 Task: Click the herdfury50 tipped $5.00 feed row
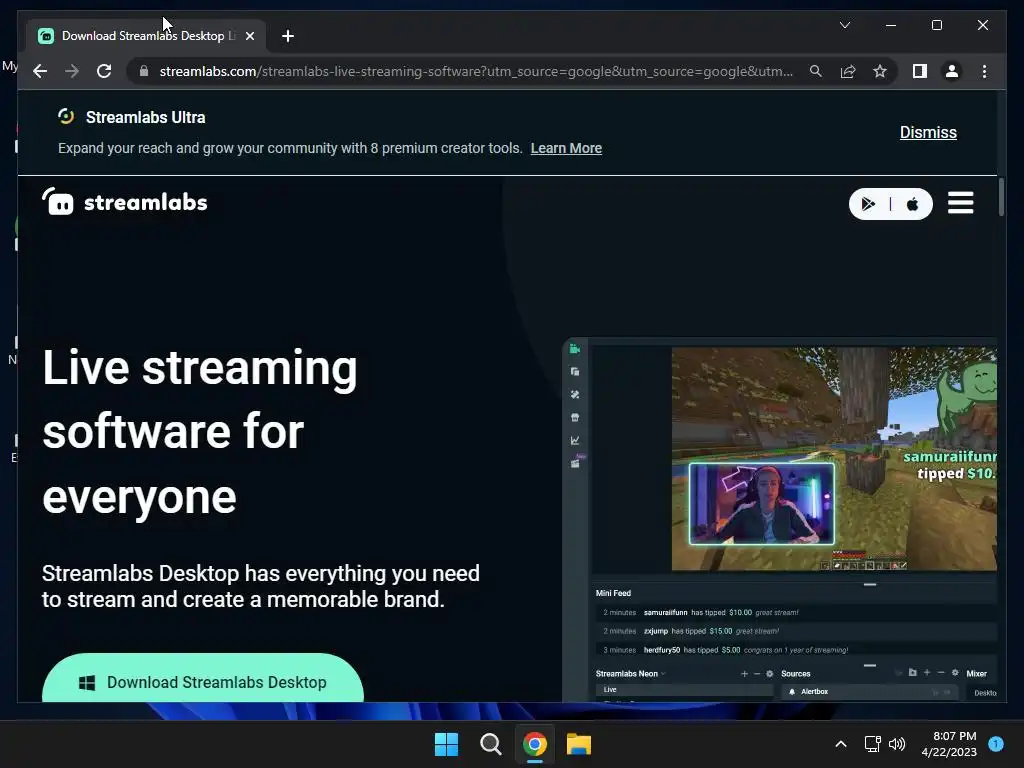(x=795, y=650)
